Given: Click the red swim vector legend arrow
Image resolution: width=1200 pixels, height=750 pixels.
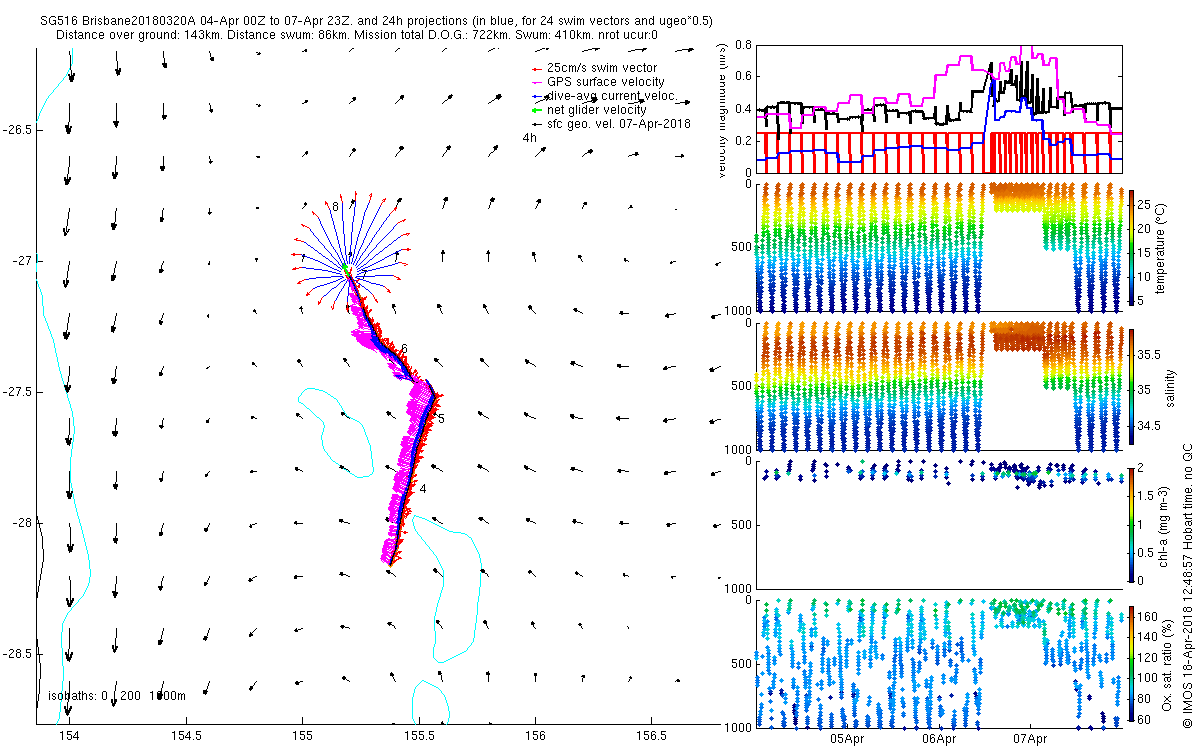Looking at the screenshot, I should (x=536, y=67).
